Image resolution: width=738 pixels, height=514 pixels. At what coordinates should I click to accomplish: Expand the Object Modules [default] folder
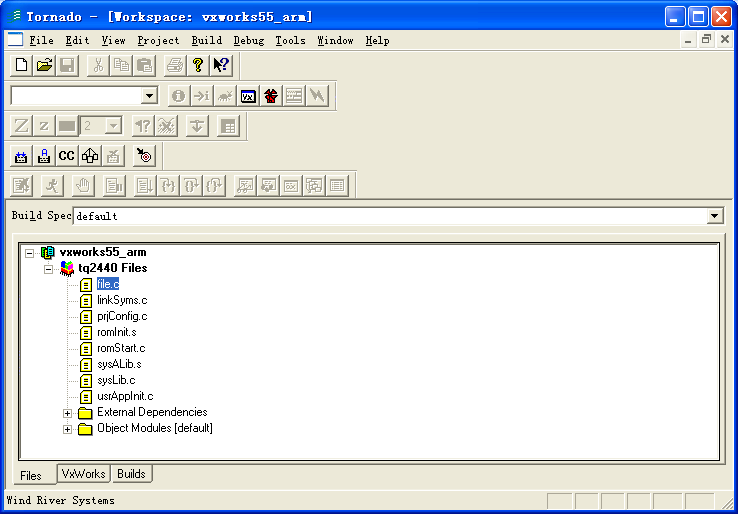click(67, 429)
